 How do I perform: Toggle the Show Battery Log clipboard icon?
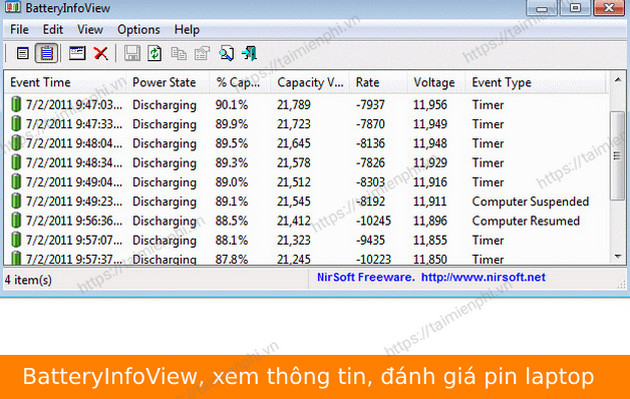tap(46, 53)
